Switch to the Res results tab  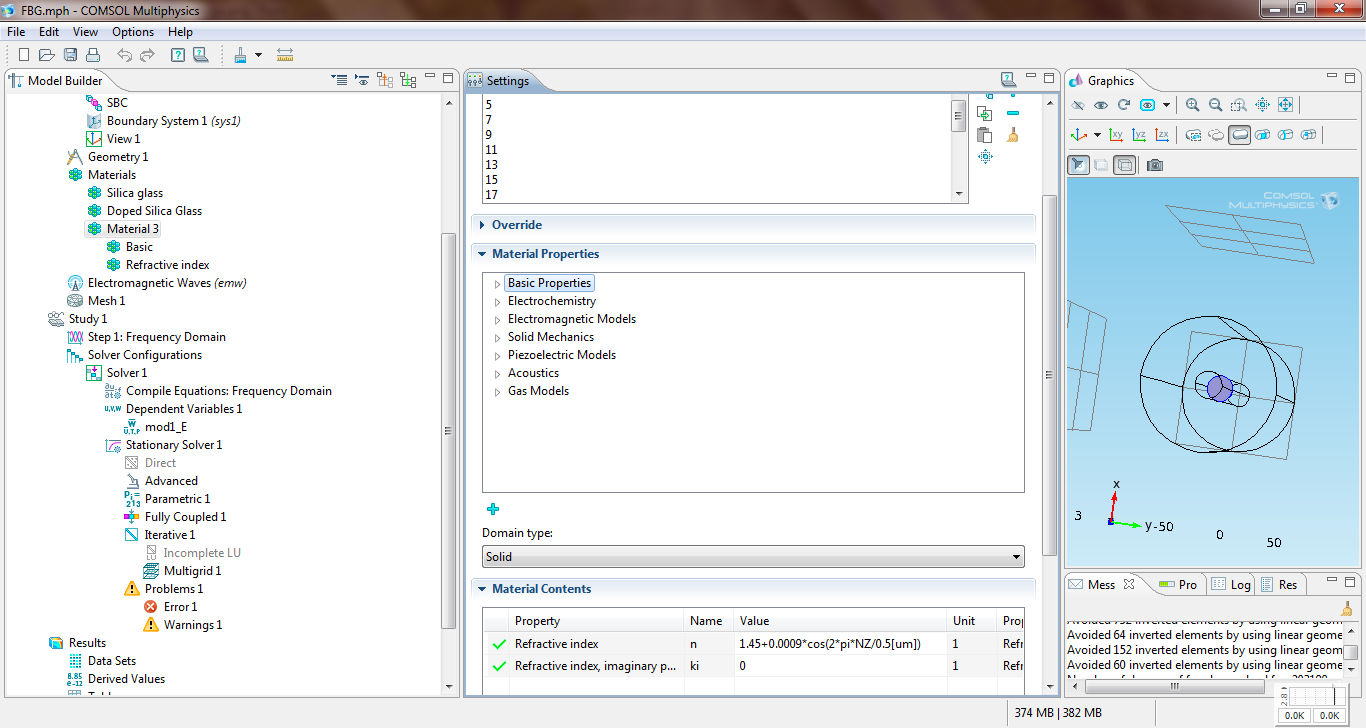1279,584
